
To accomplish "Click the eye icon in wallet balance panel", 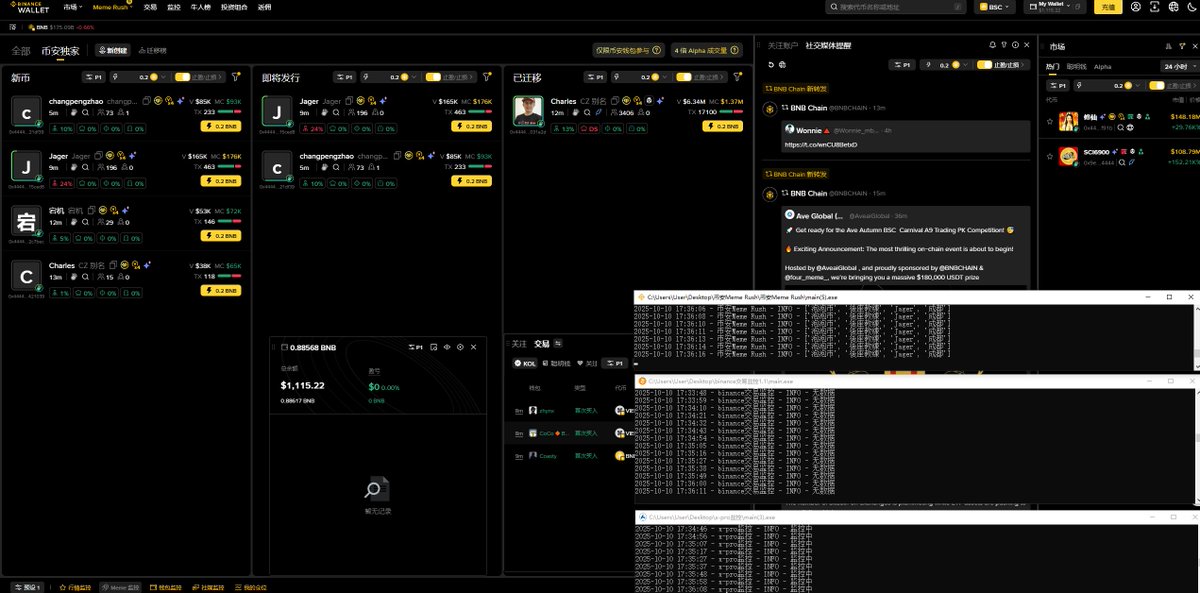I will [447, 347].
